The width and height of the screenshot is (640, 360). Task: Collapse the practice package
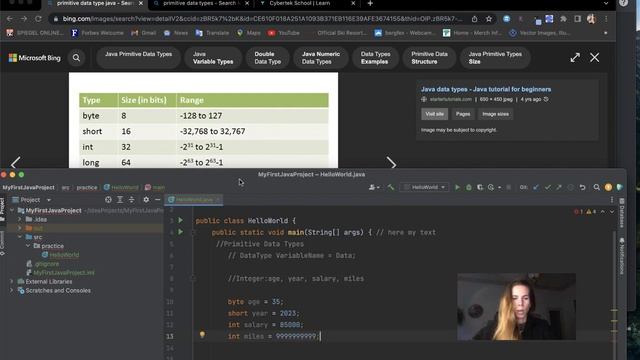click(28, 246)
